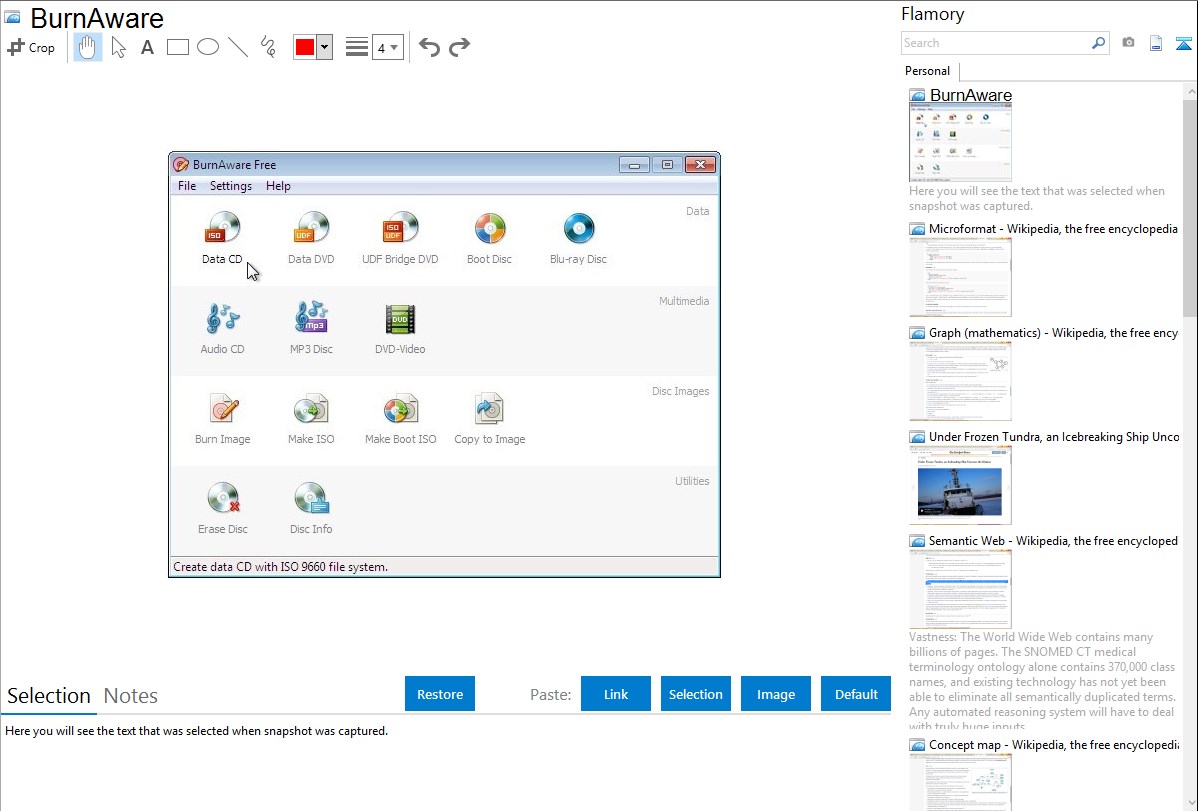Open the Semantic Web snapshot thumbnail
1198x811 pixels.
tap(960, 589)
